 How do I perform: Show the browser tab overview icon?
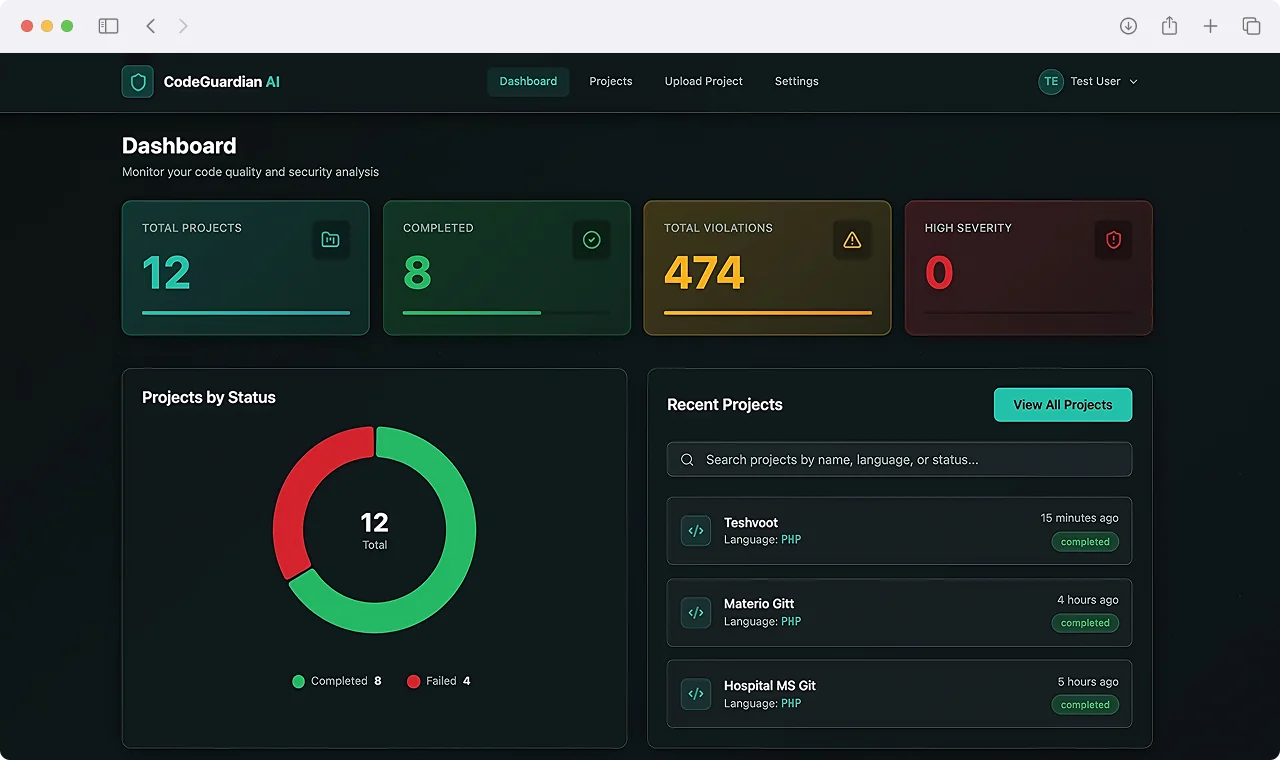point(1251,26)
